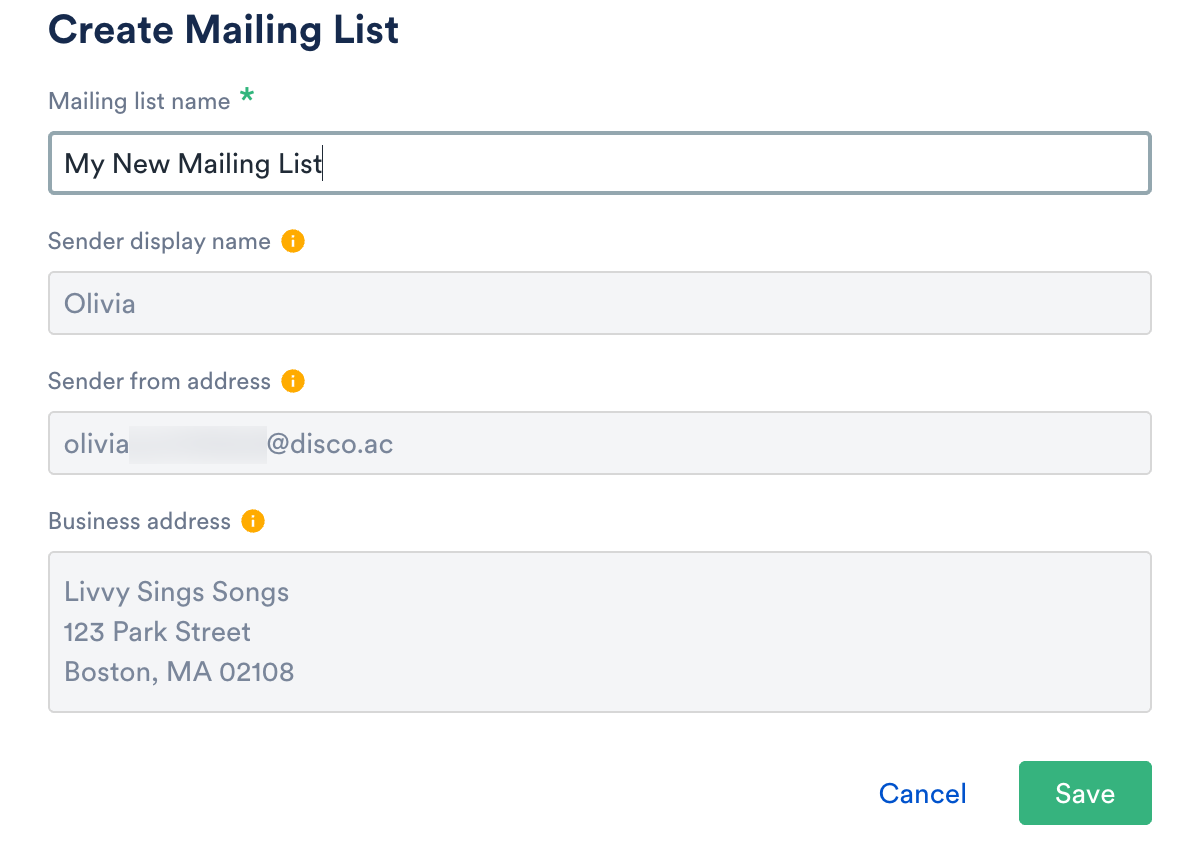Click the Create Mailing List heading
Screen dimensions: 1195x845
click(x=223, y=30)
